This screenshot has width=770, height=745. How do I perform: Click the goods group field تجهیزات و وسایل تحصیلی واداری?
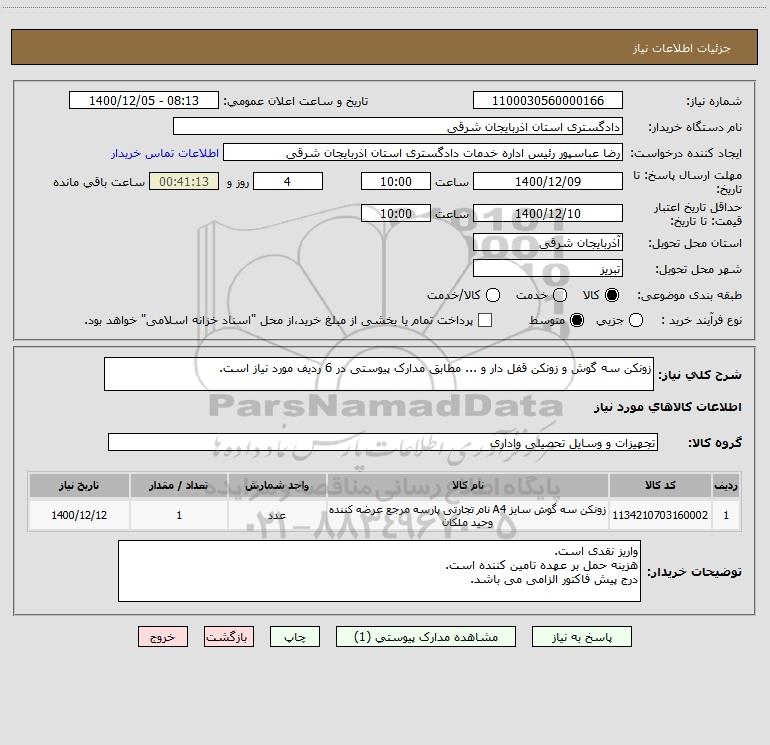click(x=383, y=442)
